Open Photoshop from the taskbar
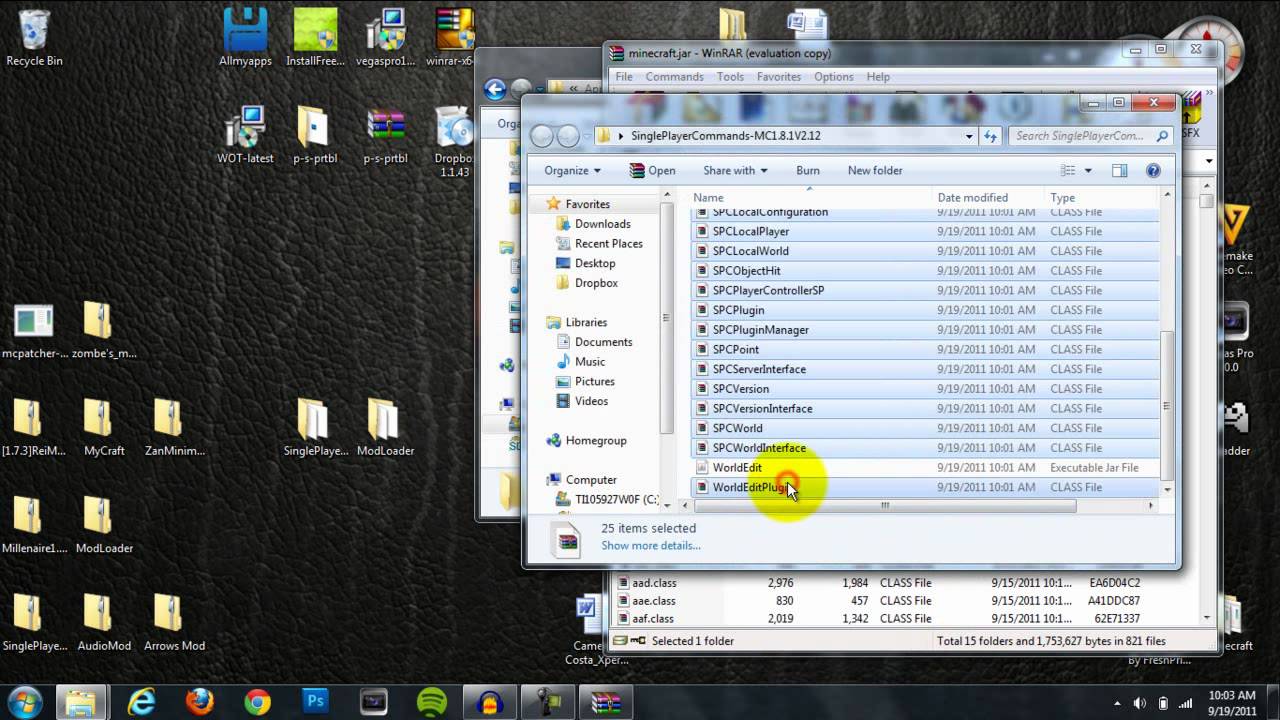This screenshot has height=720, width=1280. click(x=315, y=702)
